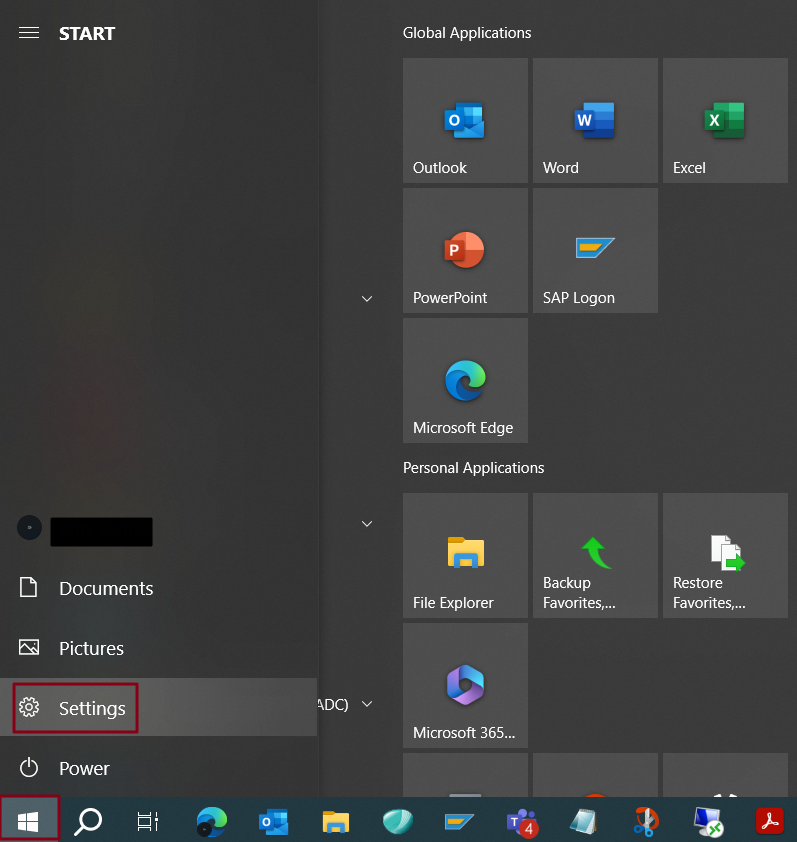Open the Documents folder shortcut
797x842 pixels.
click(x=158, y=588)
